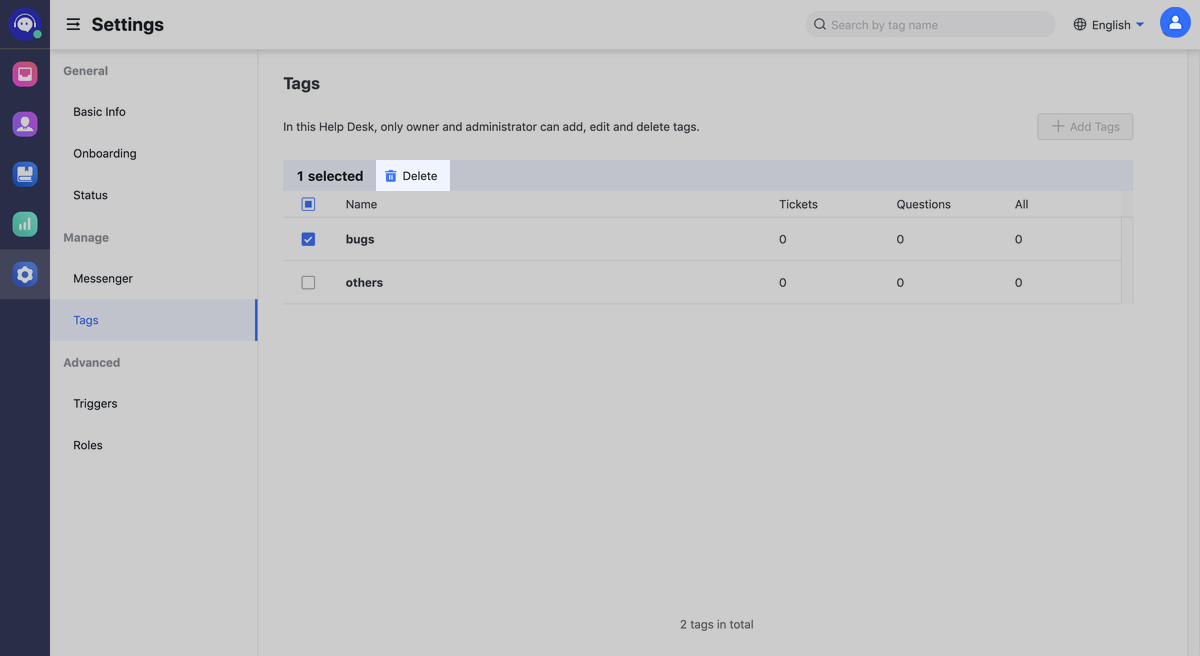Click the Questions column header
This screenshot has width=1200, height=656.
click(x=923, y=204)
